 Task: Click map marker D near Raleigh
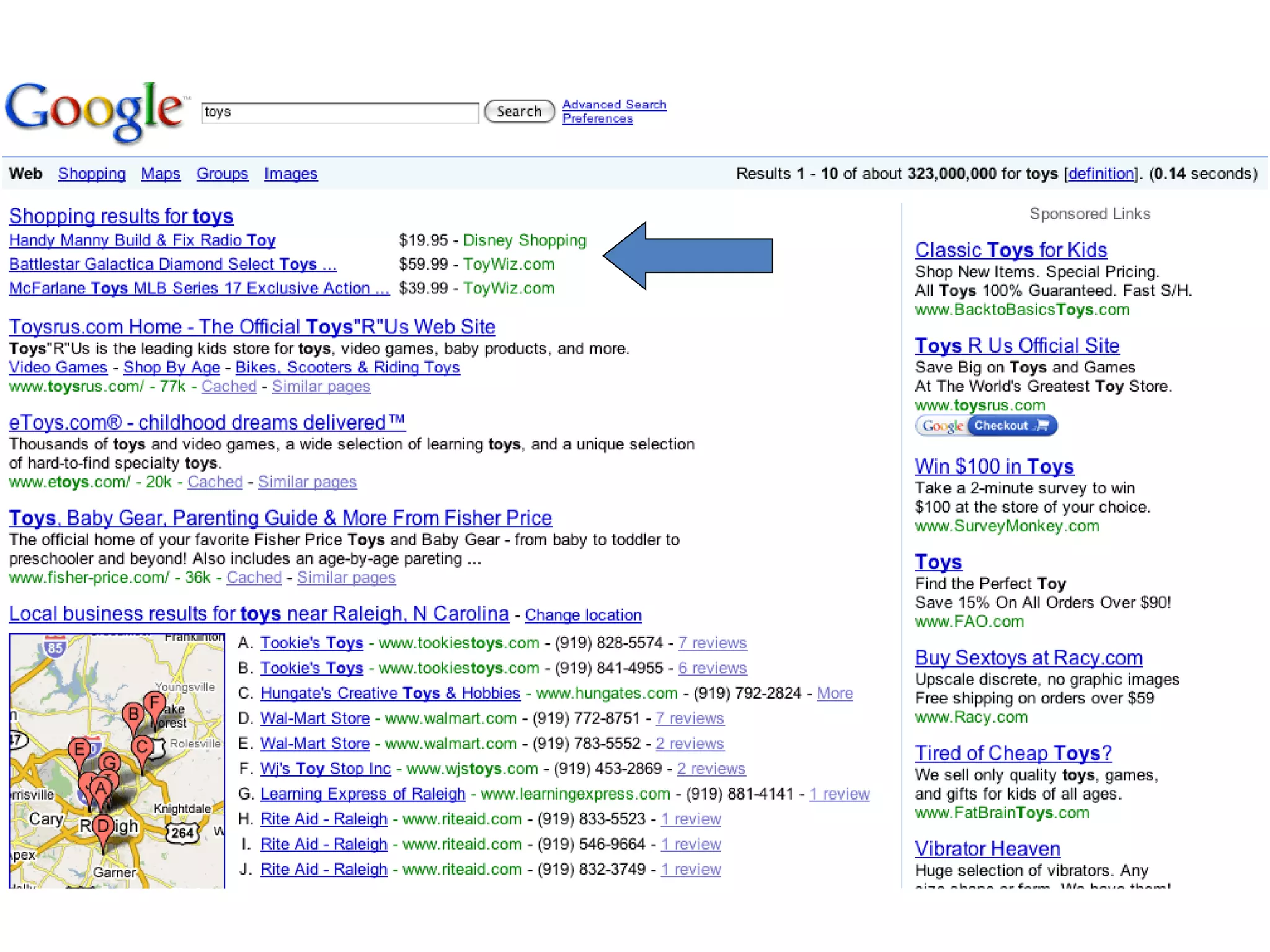coord(104,826)
